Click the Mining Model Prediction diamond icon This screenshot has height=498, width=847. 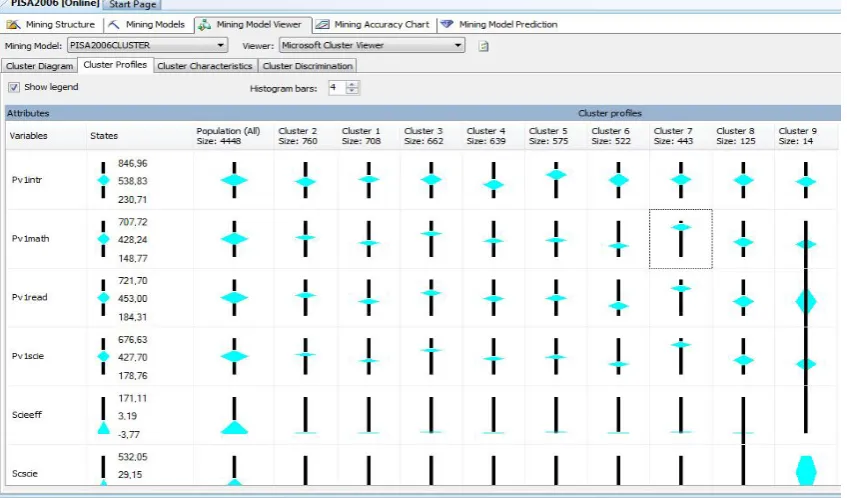tap(447, 24)
